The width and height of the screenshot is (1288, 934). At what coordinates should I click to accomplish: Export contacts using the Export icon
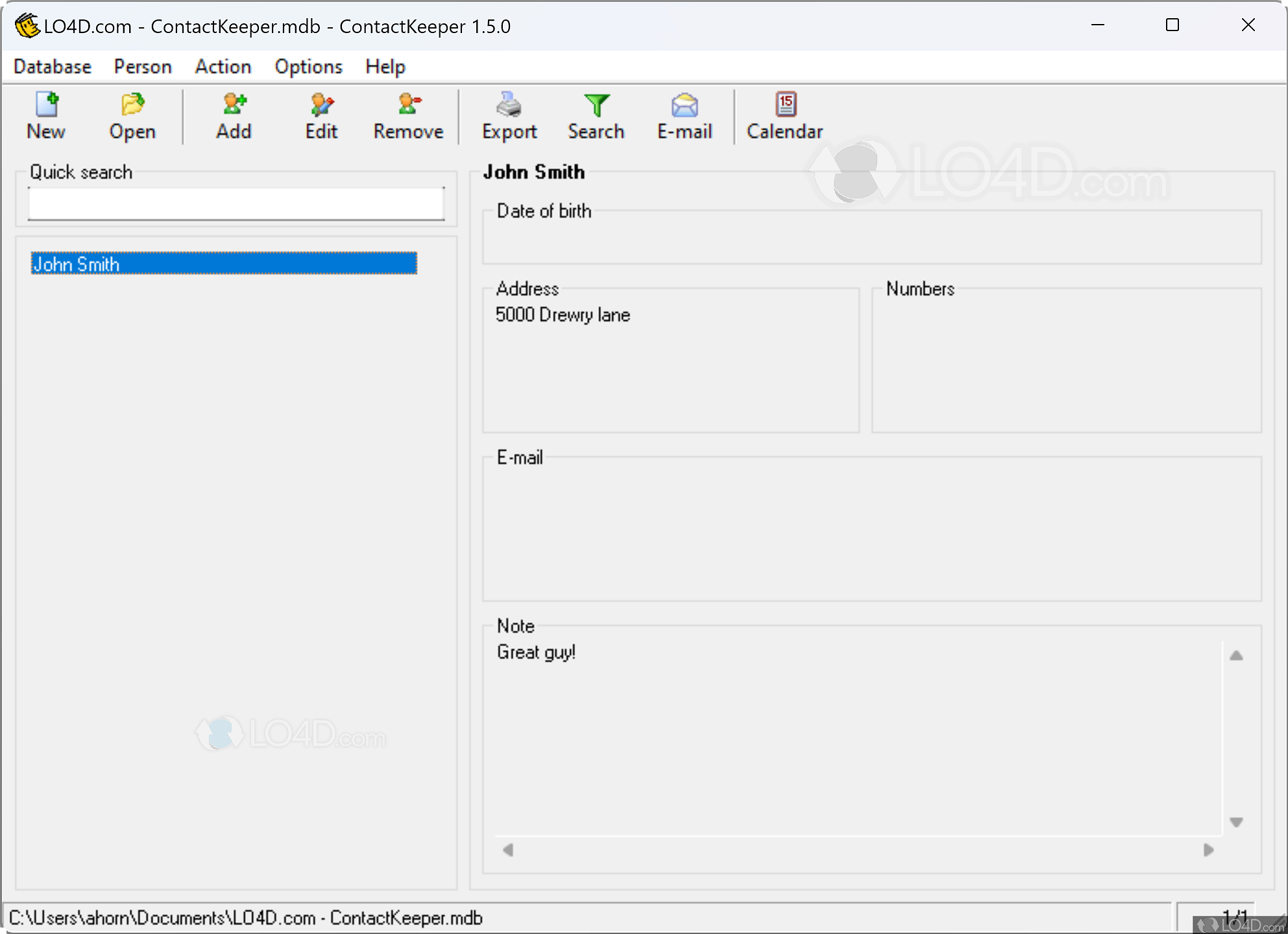point(509,117)
